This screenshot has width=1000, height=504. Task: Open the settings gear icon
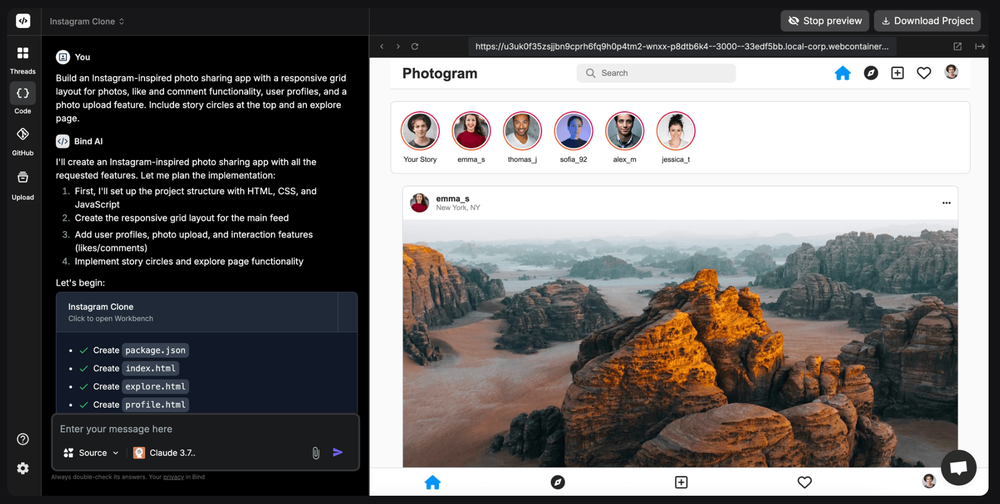click(23, 468)
